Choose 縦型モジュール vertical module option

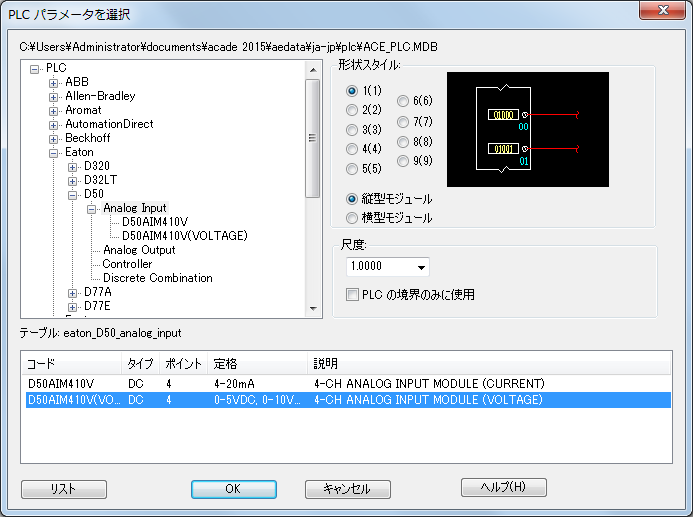pyautogui.click(x=352, y=199)
